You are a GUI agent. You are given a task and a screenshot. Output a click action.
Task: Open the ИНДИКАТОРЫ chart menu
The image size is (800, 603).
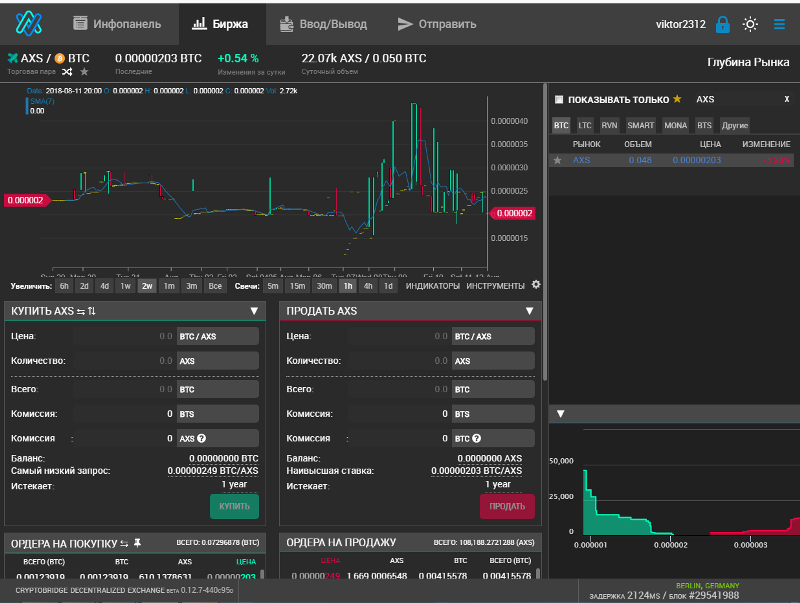pyautogui.click(x=433, y=286)
